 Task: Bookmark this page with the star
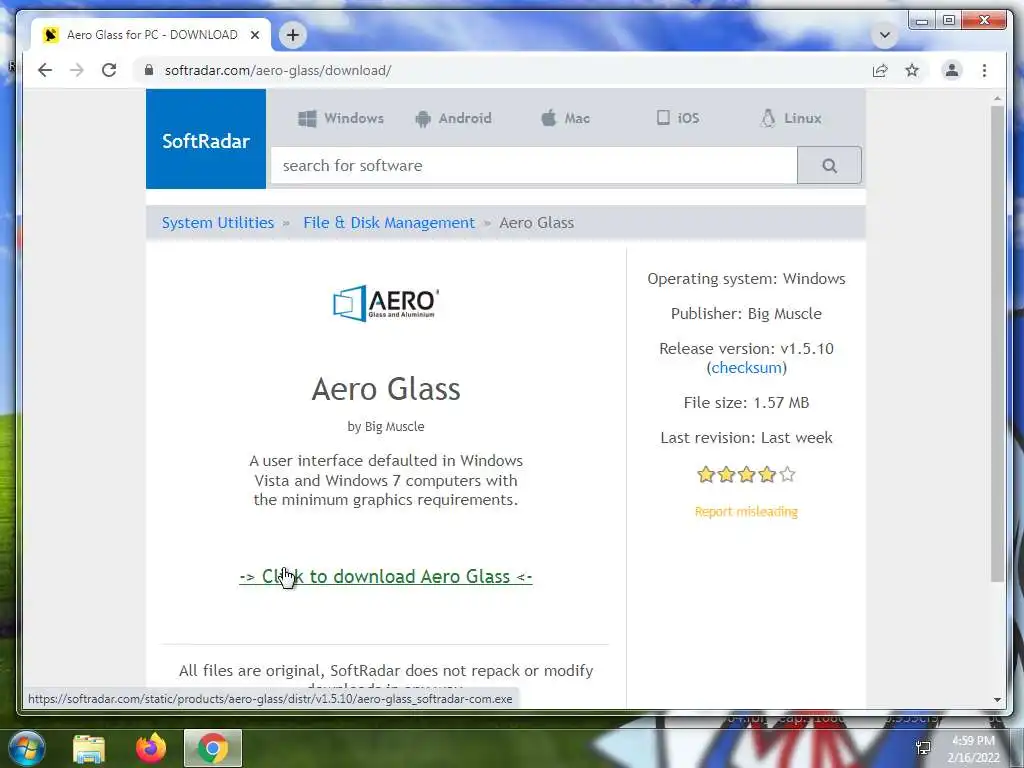912,70
